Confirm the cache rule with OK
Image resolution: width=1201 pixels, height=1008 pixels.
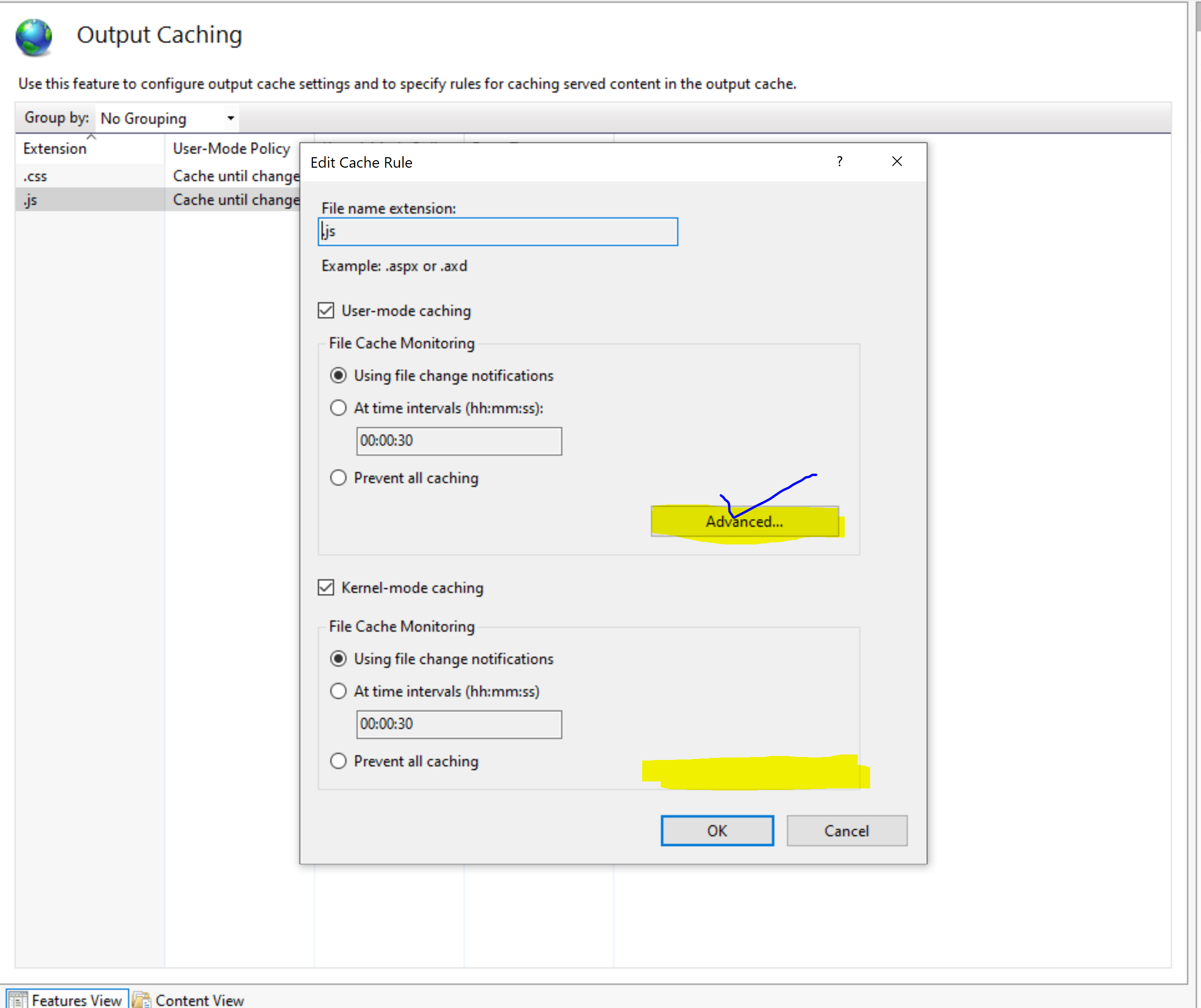click(x=717, y=831)
